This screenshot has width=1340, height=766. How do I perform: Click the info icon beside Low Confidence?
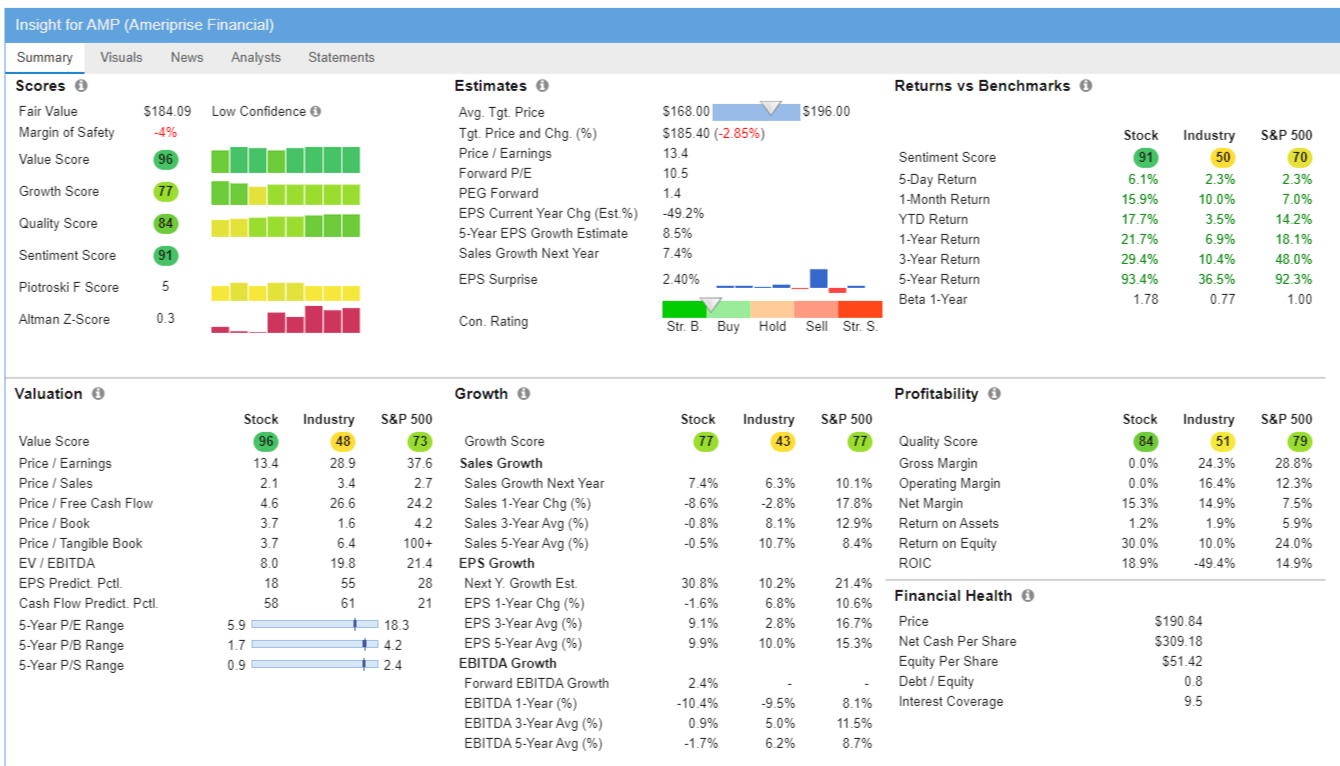[x=316, y=112]
